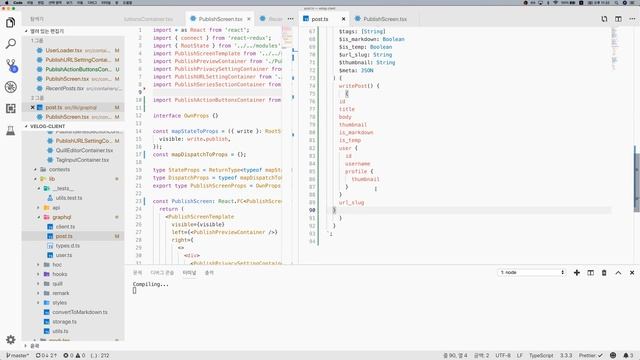Create a new terminal with plus icon
The width and height of the screenshot is (640, 360).
577,273
